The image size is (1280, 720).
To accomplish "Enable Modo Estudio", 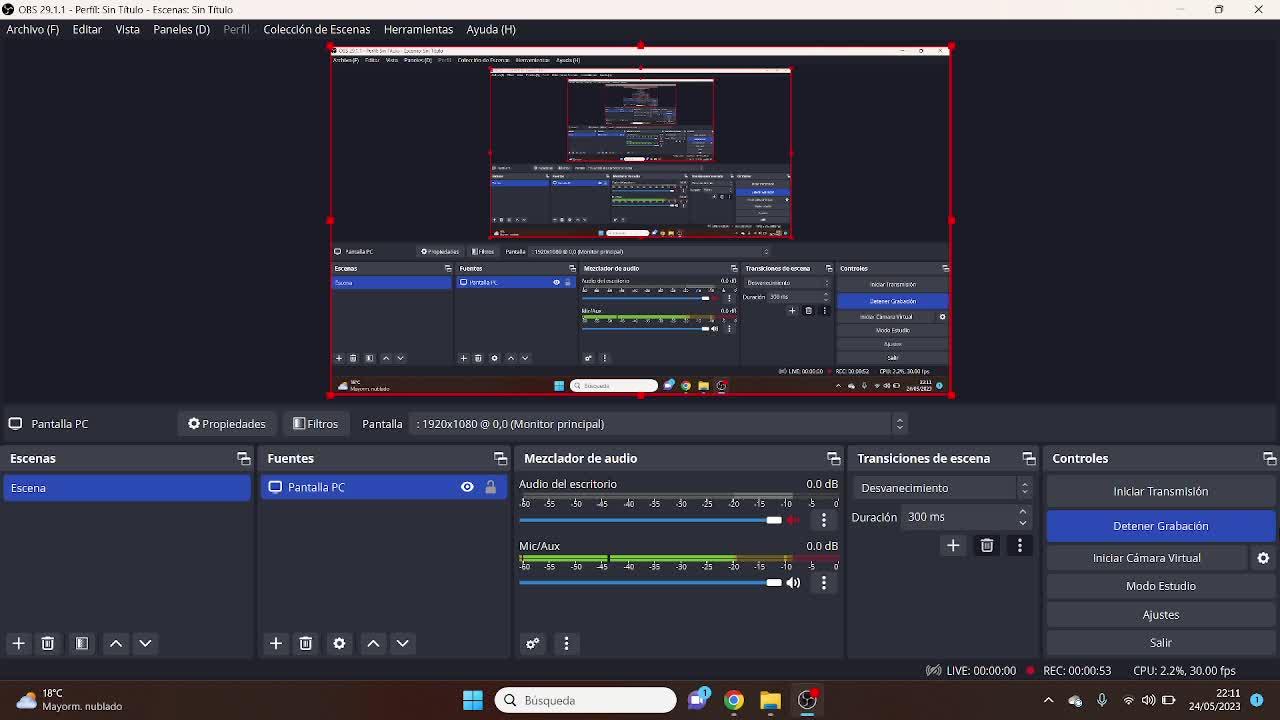I will coord(1161,586).
